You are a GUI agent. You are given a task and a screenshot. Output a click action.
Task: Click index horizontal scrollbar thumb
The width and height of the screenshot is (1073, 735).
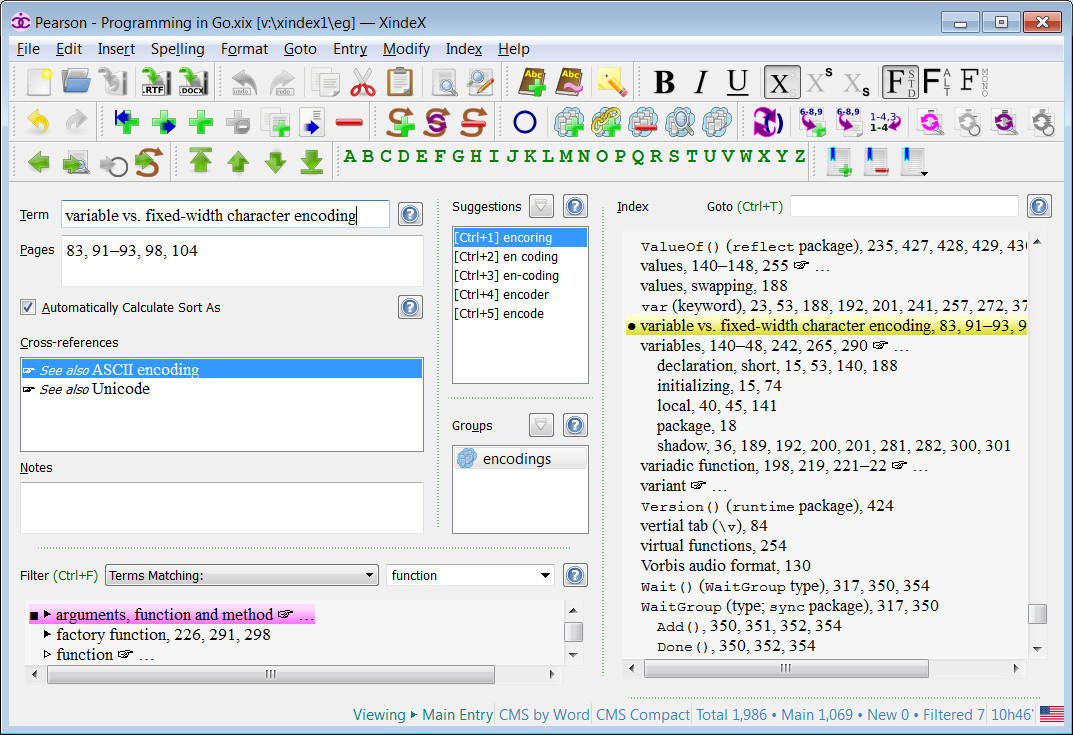[x=786, y=668]
